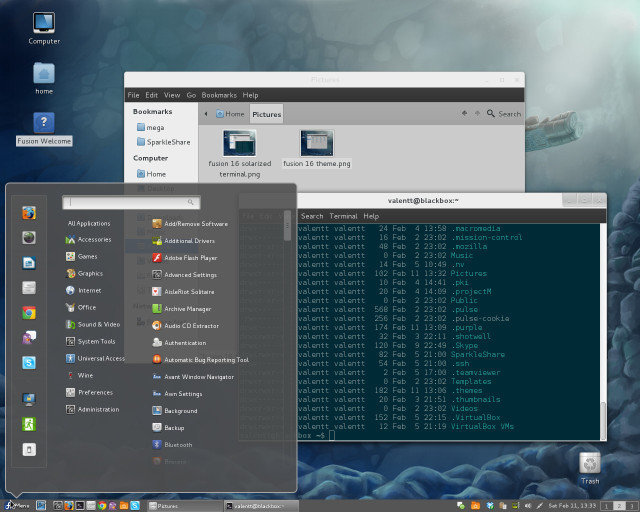Viewport: 640px width, 512px height.
Task: Launch Firefox from the panel launchers
Action: (x=69, y=506)
